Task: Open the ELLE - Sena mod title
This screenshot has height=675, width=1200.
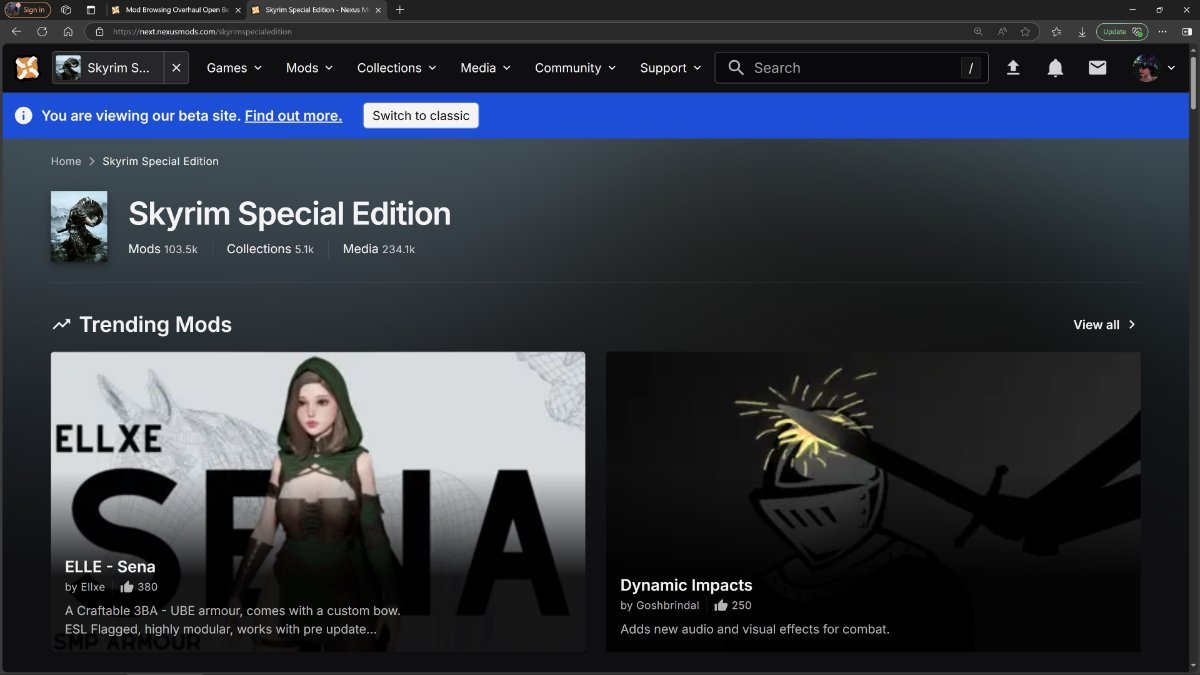Action: click(x=110, y=567)
